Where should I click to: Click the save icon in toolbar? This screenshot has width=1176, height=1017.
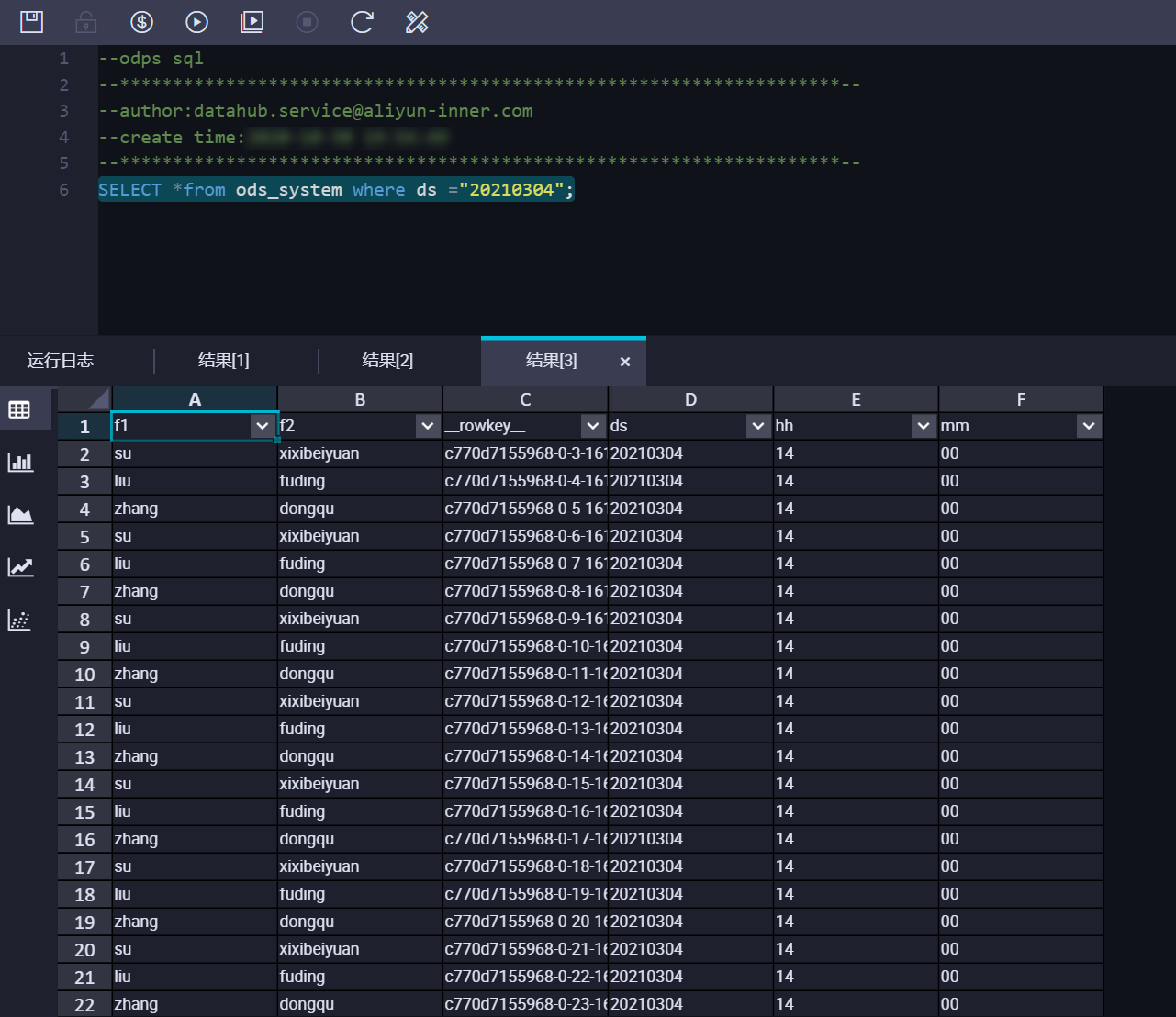32,22
